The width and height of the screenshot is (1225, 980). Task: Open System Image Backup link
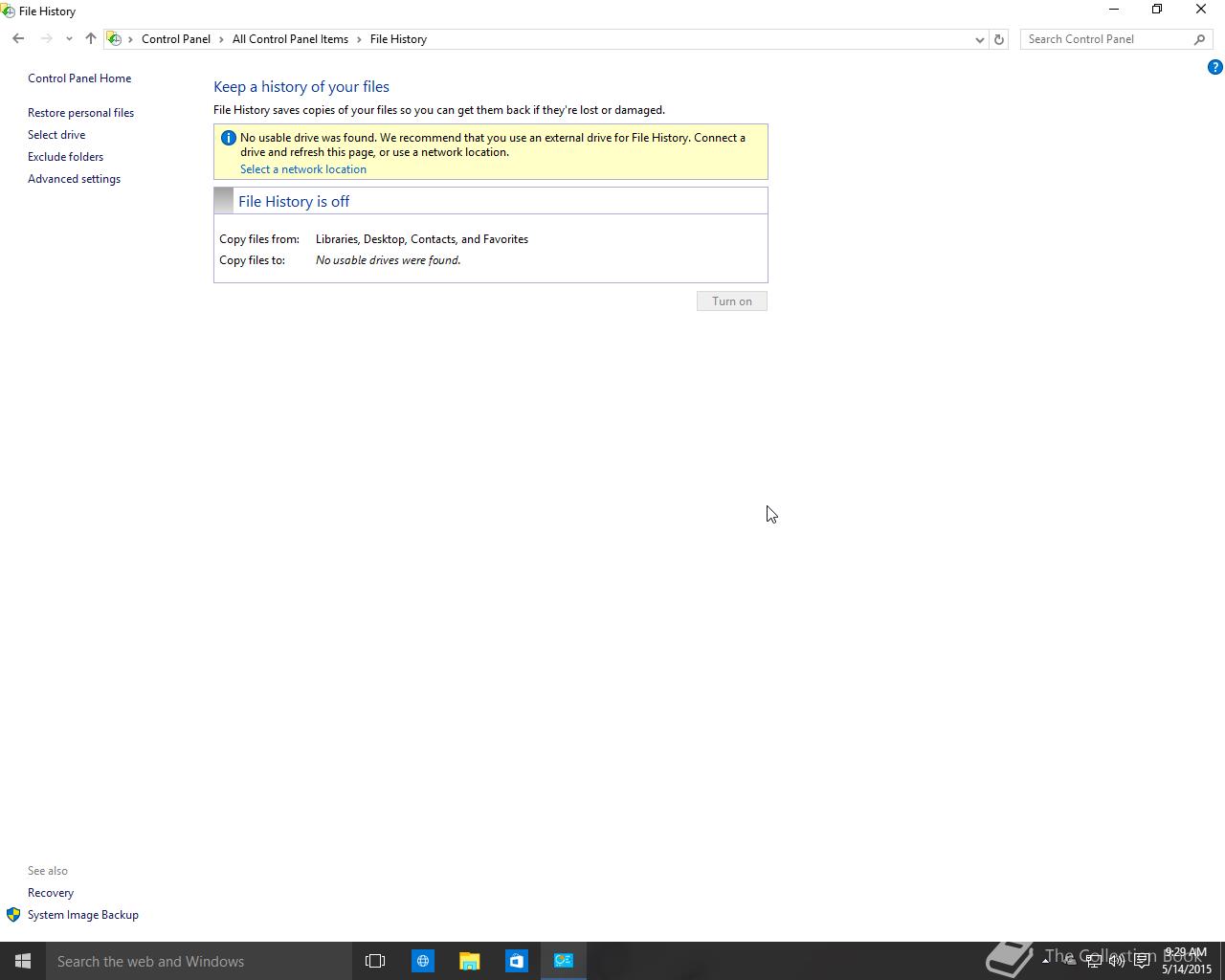[x=83, y=915]
